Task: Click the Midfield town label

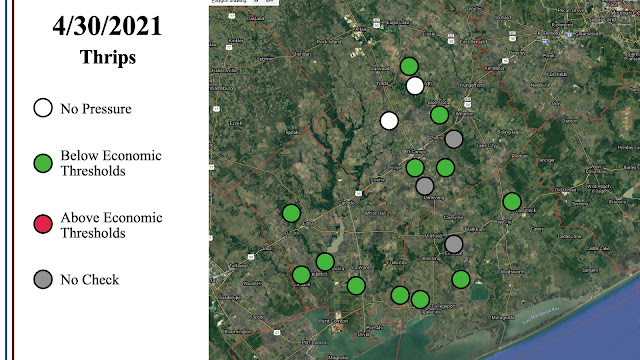Action: point(433,236)
